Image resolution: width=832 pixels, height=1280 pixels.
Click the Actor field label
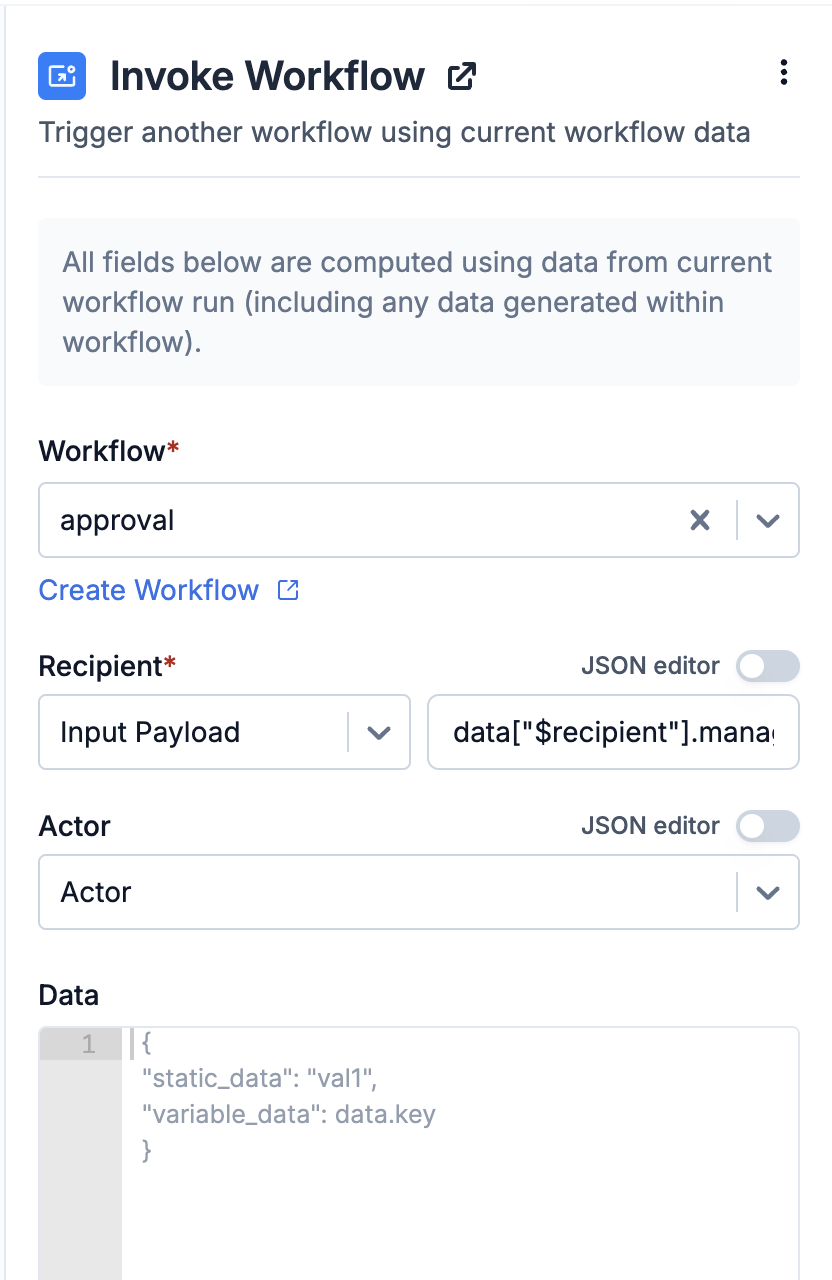tap(74, 826)
